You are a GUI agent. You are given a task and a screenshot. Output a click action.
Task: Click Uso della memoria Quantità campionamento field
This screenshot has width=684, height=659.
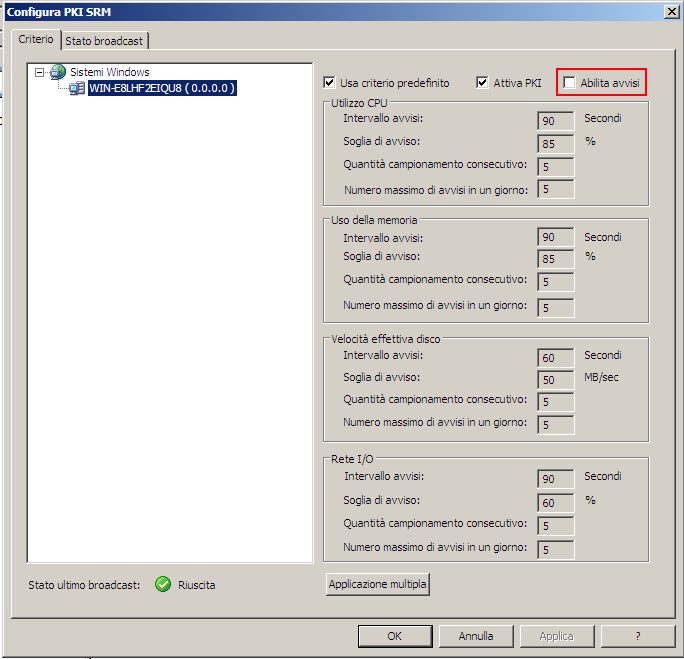click(556, 282)
